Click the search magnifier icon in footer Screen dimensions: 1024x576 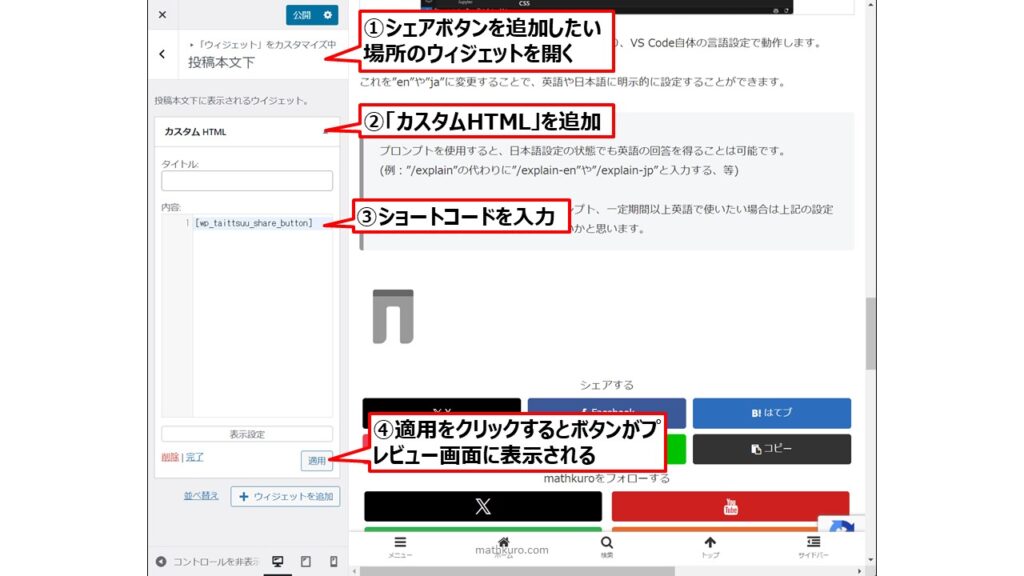(607, 545)
